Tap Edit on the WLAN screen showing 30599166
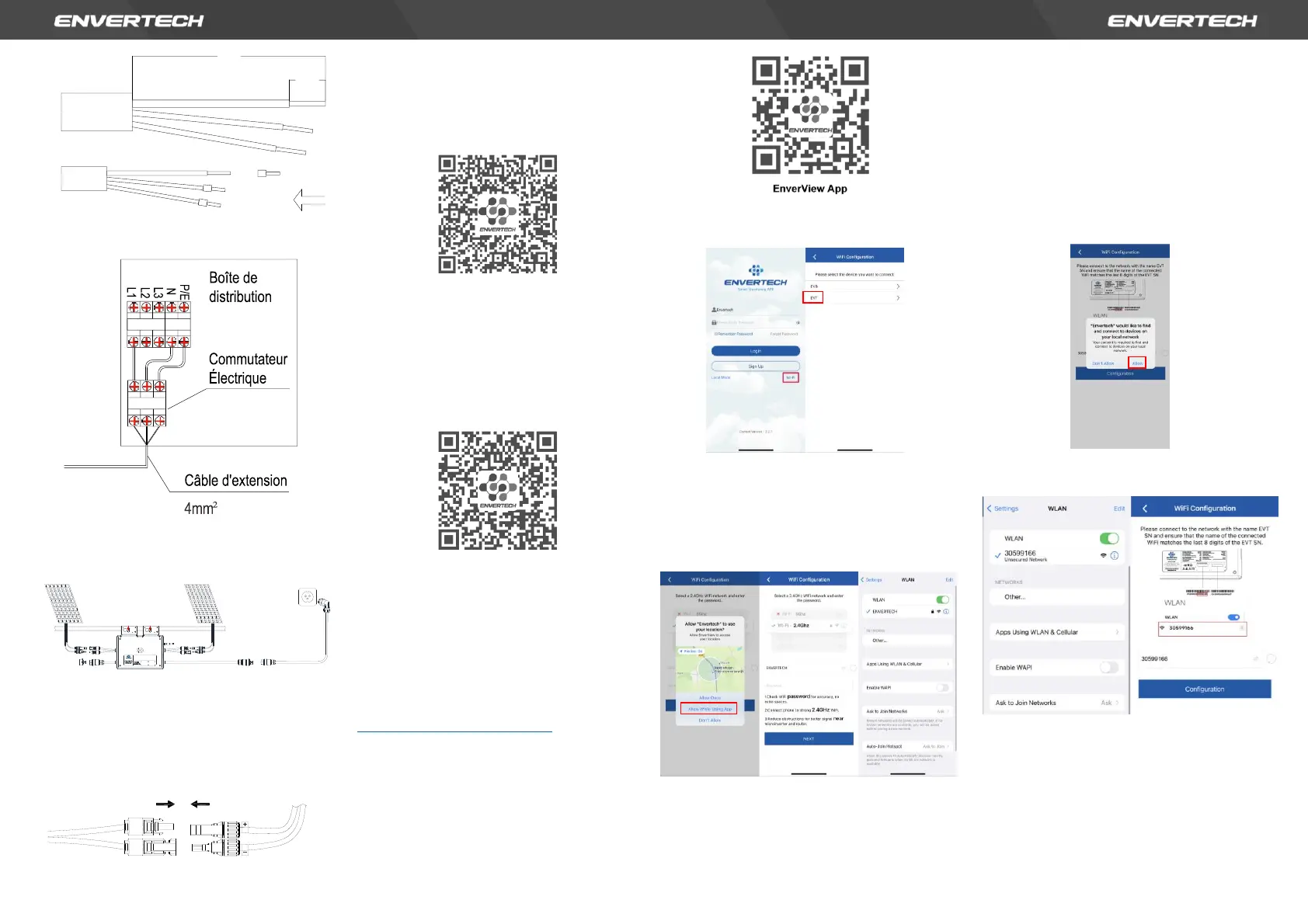This screenshot has height=924, width=1308. pyautogui.click(x=1119, y=509)
